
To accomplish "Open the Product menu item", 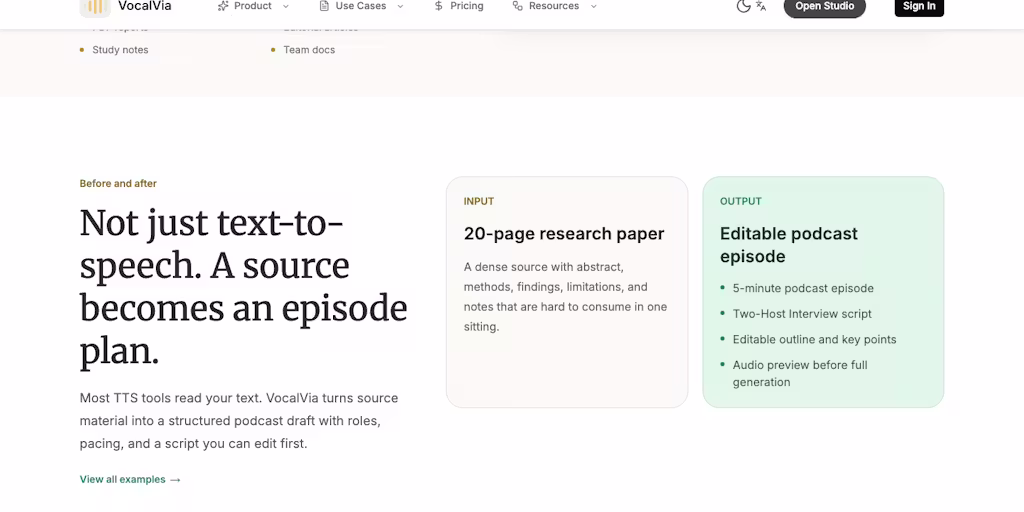I will (x=253, y=6).
